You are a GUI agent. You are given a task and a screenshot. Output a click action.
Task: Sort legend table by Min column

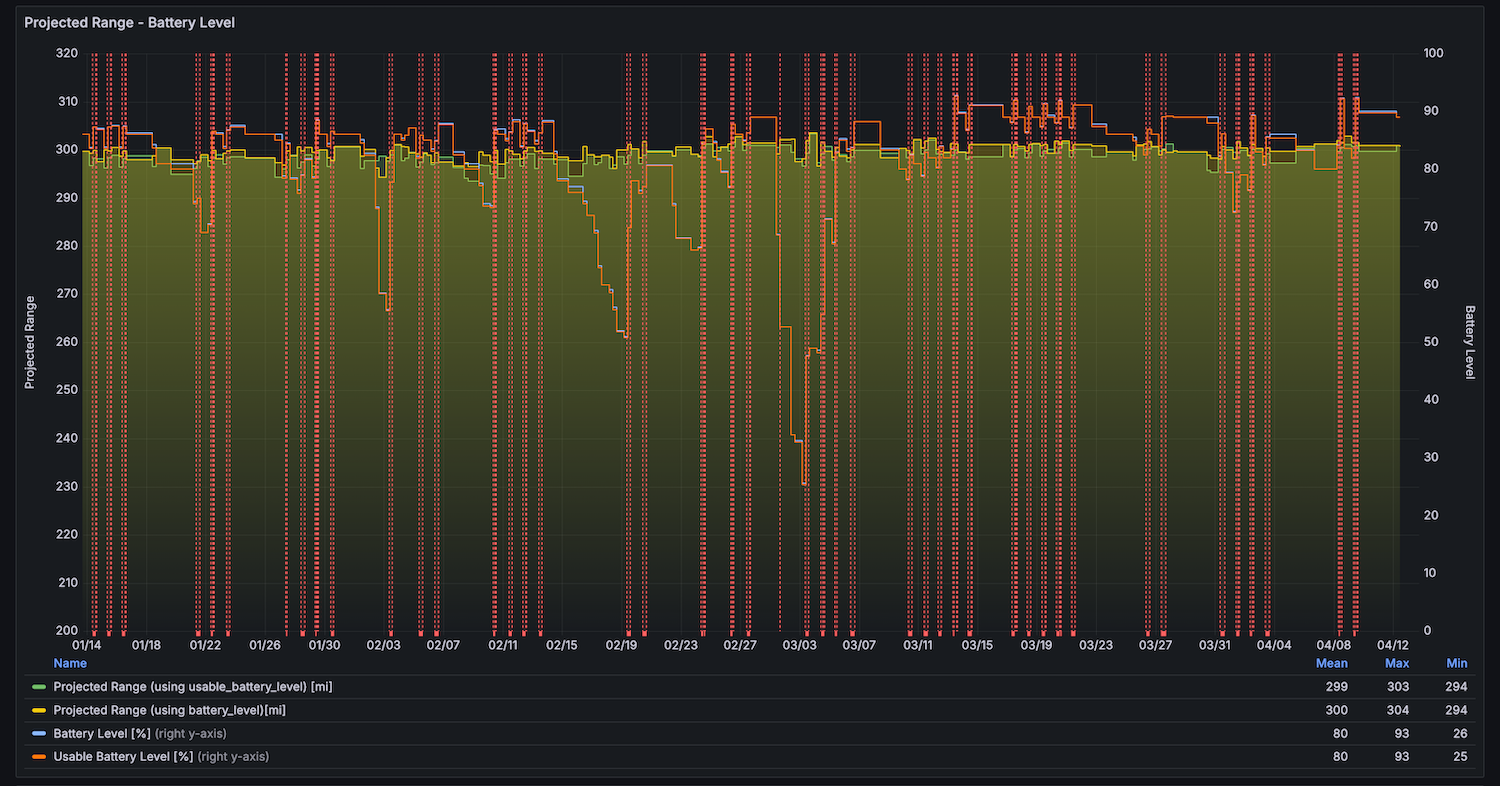click(1456, 663)
